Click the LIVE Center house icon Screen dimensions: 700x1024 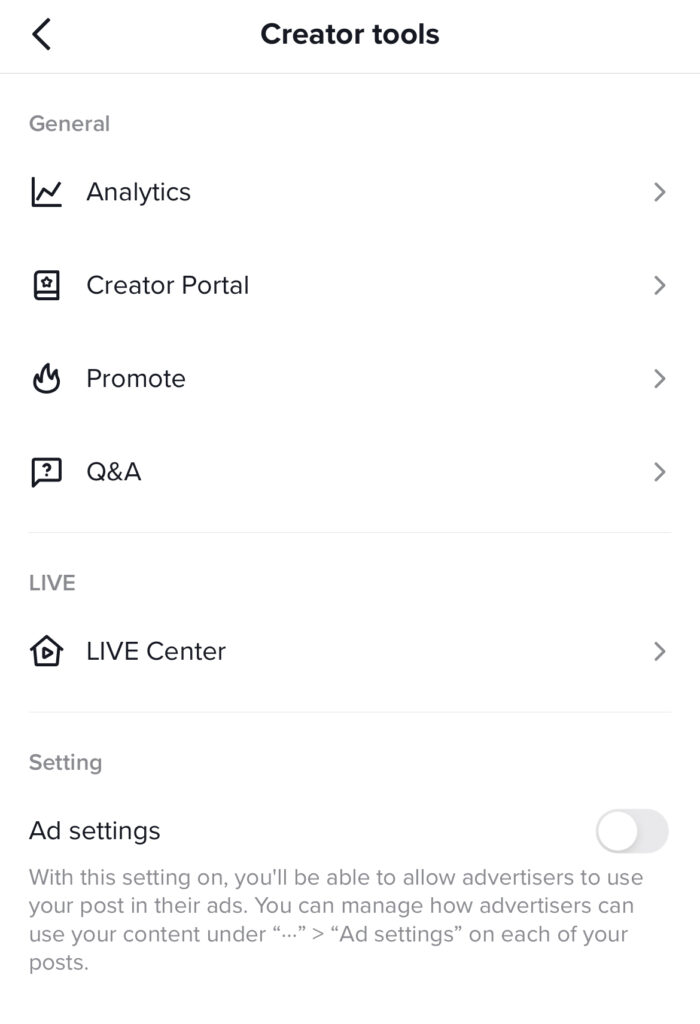(46, 651)
